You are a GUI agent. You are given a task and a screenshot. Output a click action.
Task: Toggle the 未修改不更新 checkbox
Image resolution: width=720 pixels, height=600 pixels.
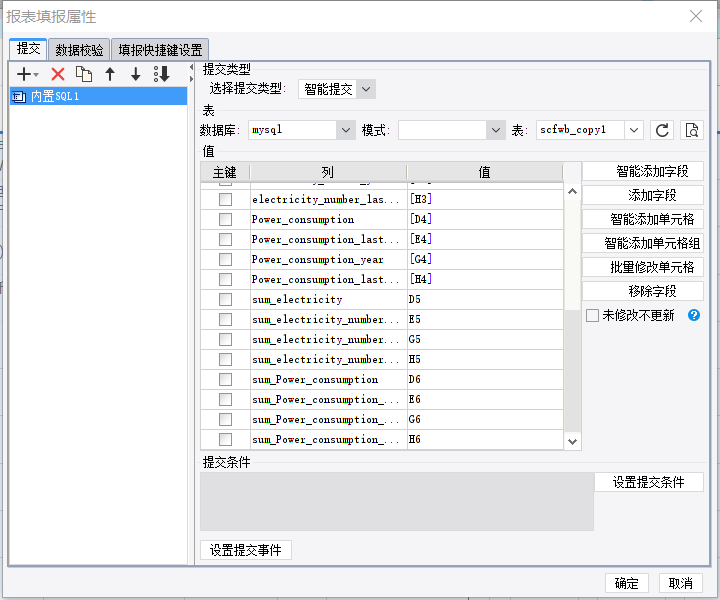[x=592, y=315]
